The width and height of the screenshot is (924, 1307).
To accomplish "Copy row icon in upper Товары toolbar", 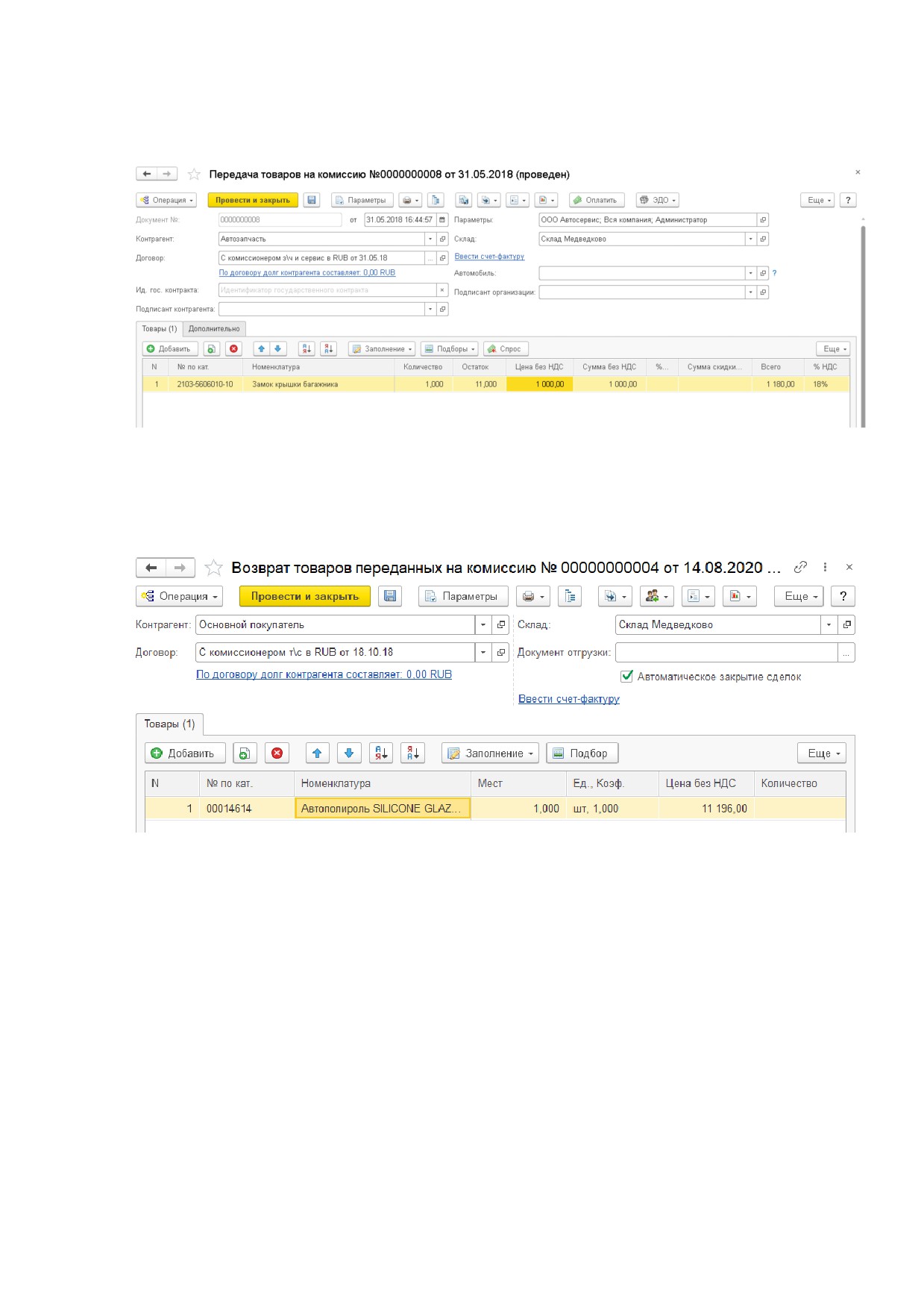I will pyautogui.click(x=211, y=348).
